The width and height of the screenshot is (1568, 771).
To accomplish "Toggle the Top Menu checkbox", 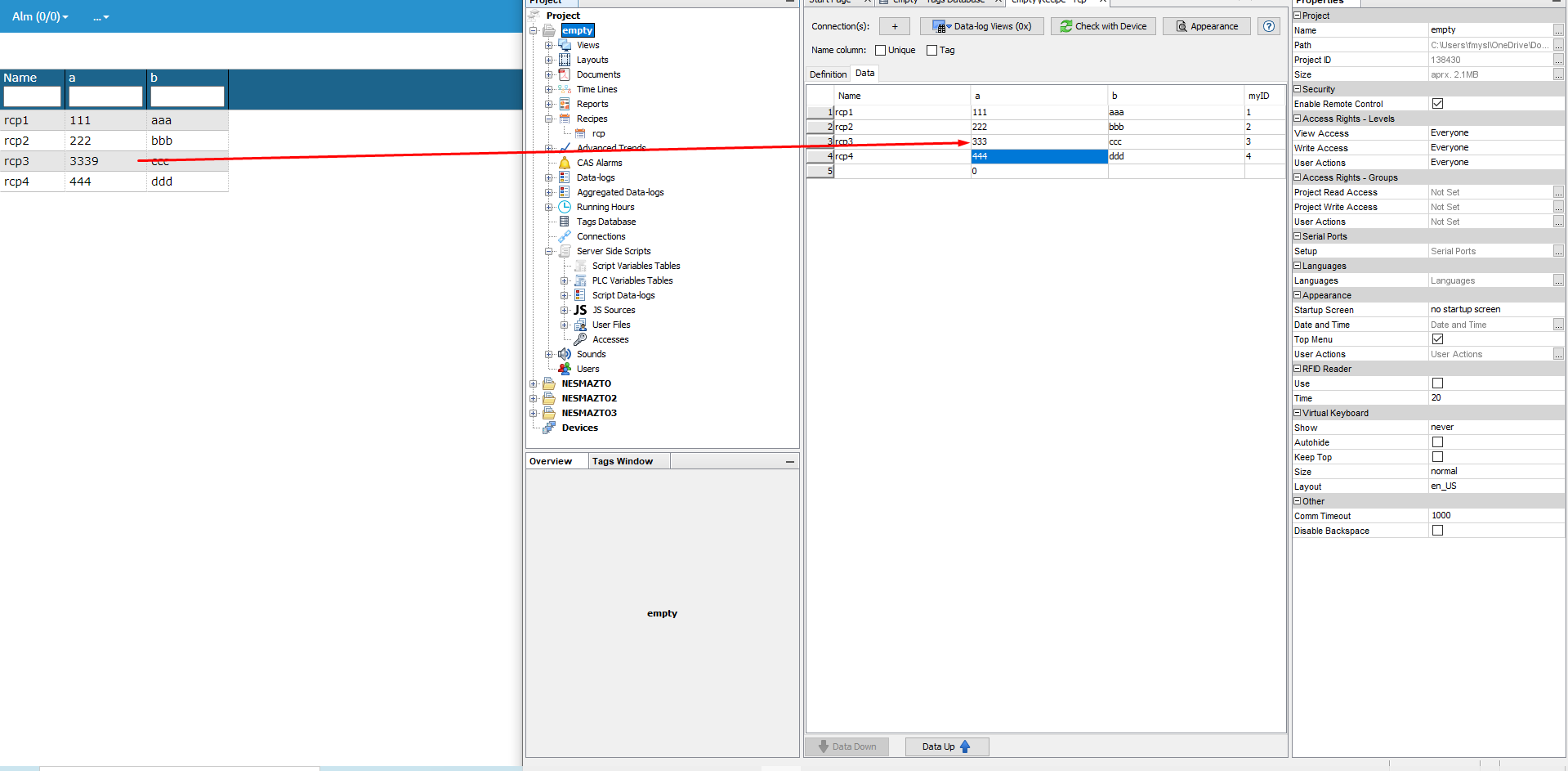I will (1437, 339).
